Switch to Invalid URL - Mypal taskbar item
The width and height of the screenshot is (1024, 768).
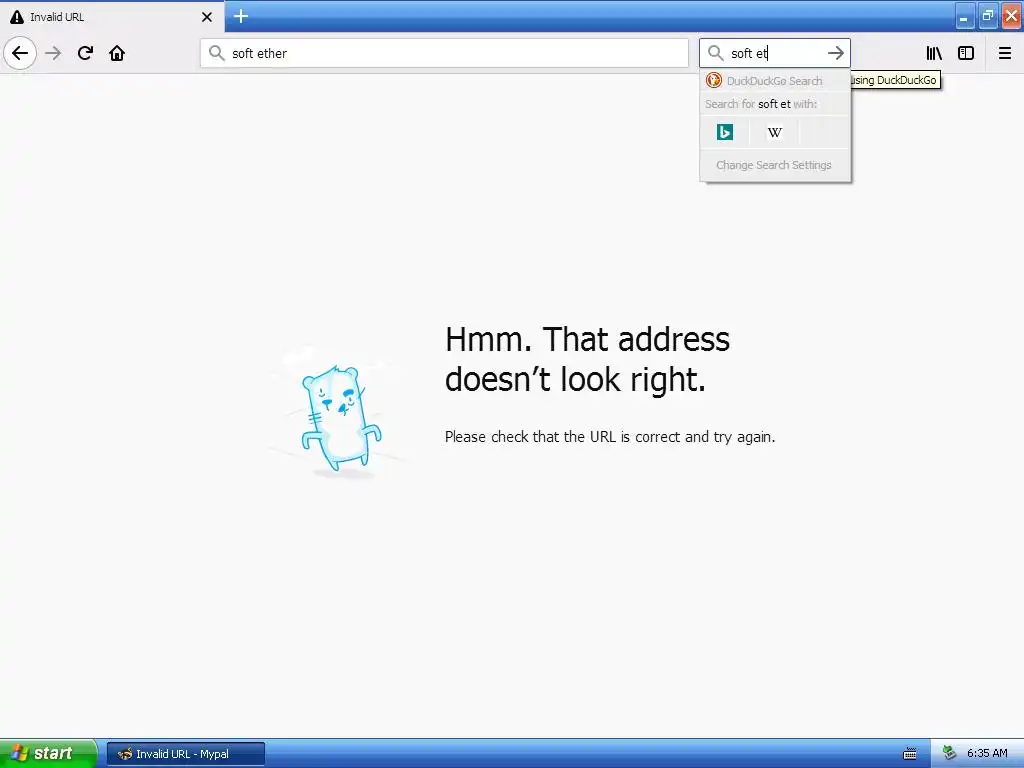click(185, 754)
